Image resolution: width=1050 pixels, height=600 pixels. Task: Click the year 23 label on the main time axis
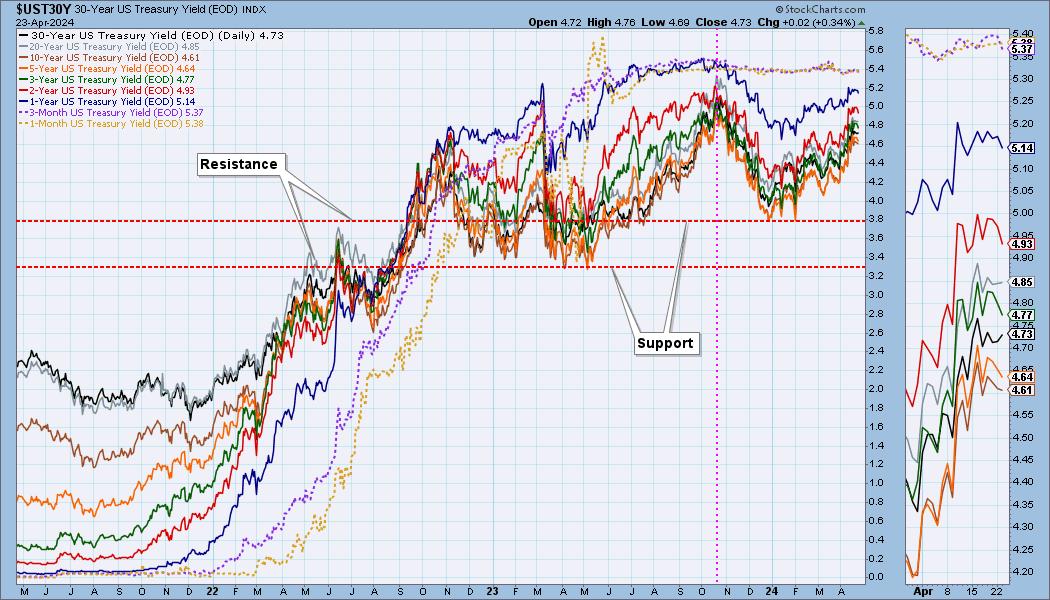click(492, 592)
